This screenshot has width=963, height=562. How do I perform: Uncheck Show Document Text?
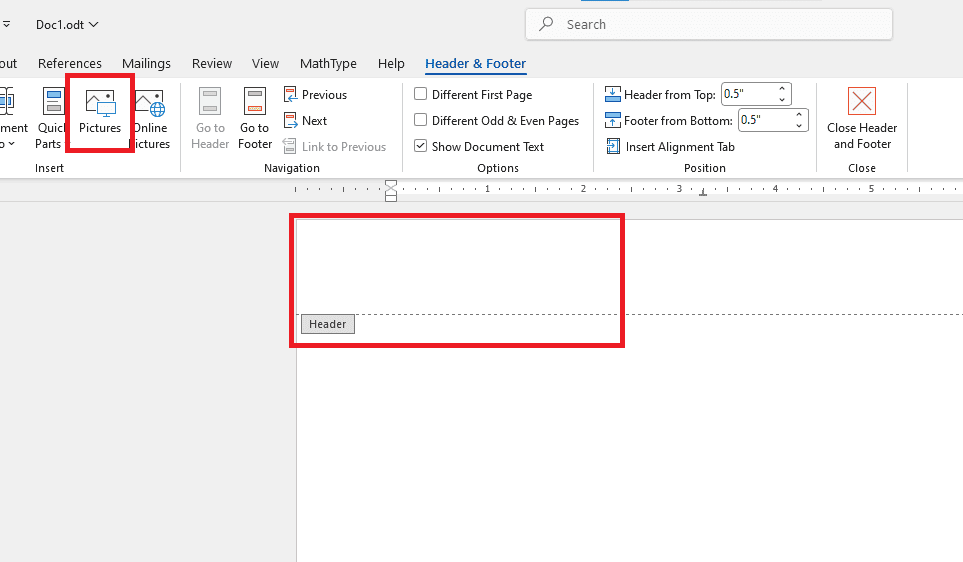pos(421,146)
